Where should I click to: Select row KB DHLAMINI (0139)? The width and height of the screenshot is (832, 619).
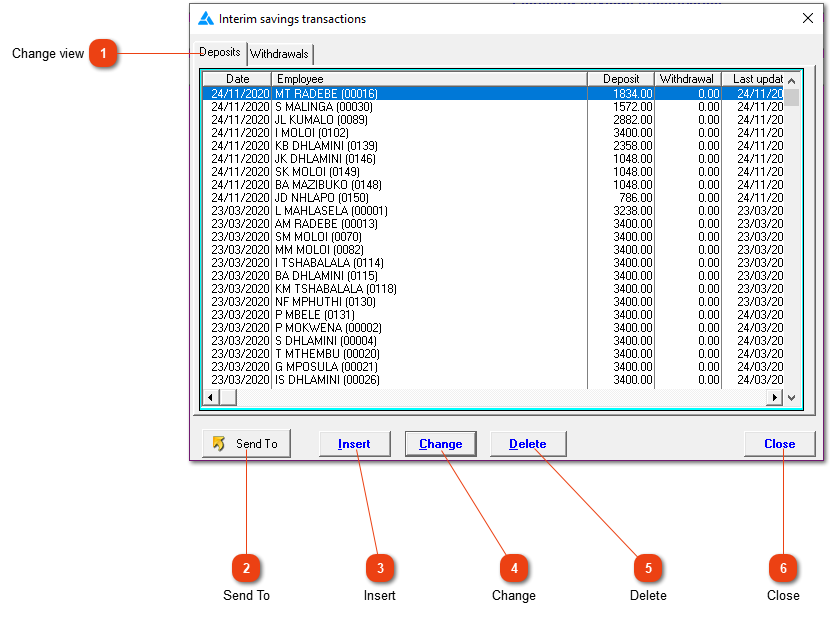click(493, 146)
